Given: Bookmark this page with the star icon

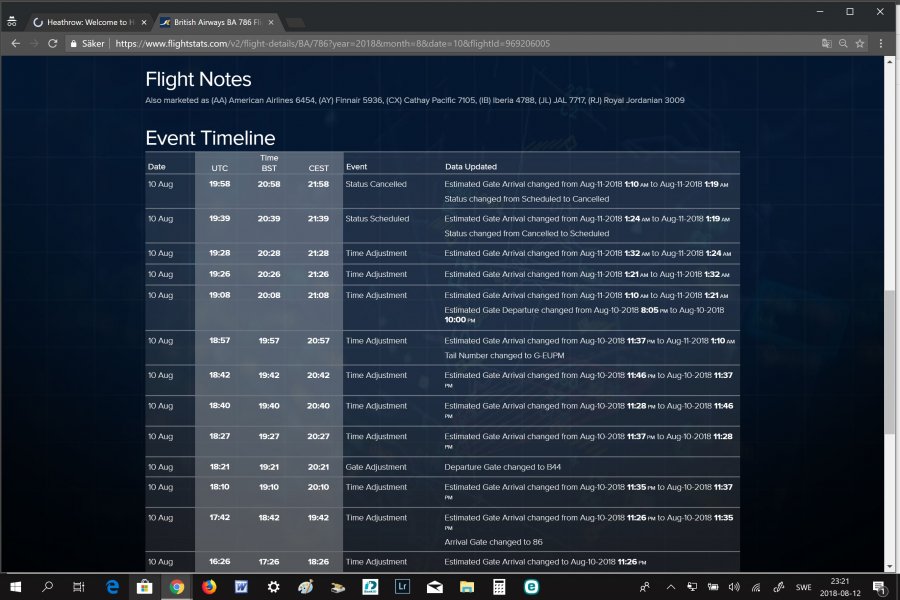Looking at the screenshot, I should (x=860, y=44).
